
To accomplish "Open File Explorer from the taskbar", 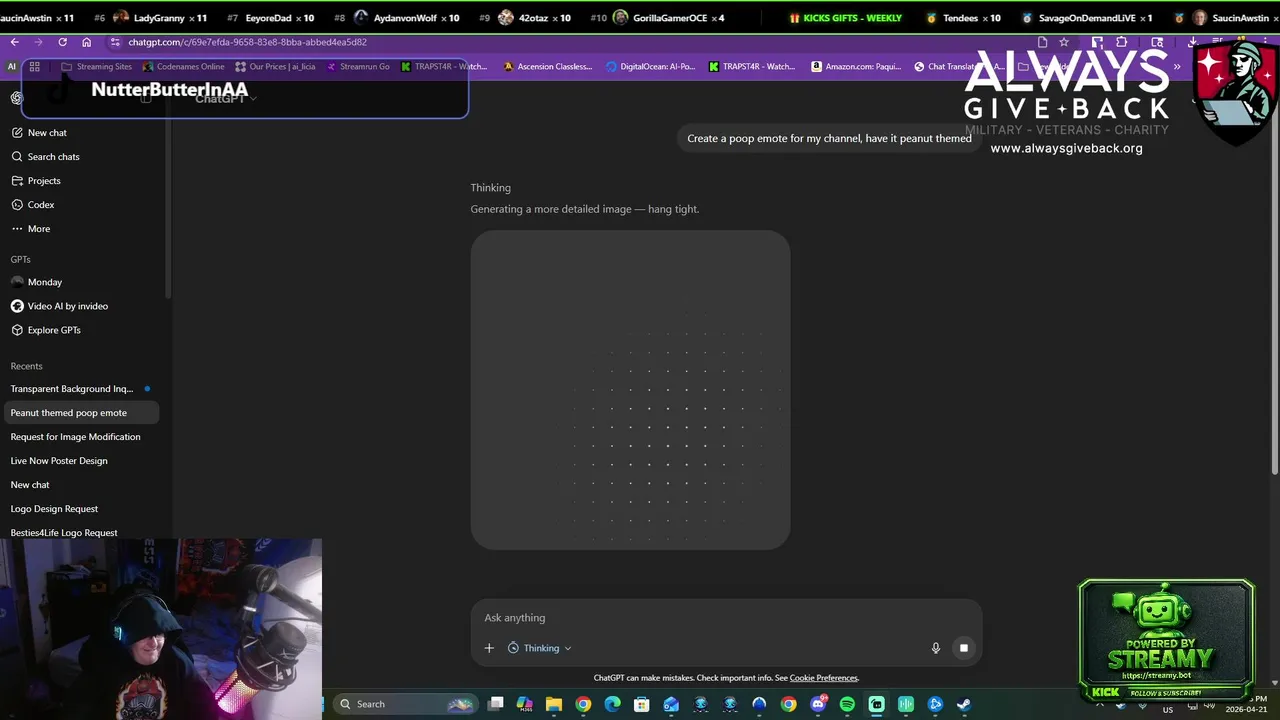I will pos(553,704).
